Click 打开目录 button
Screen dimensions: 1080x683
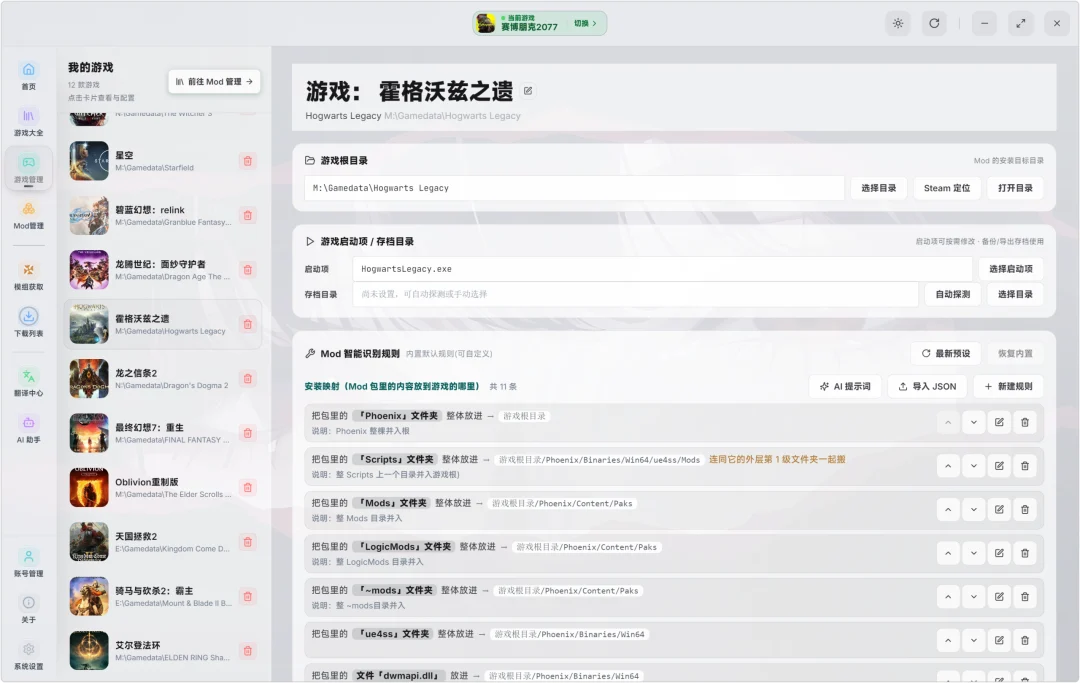click(1015, 188)
